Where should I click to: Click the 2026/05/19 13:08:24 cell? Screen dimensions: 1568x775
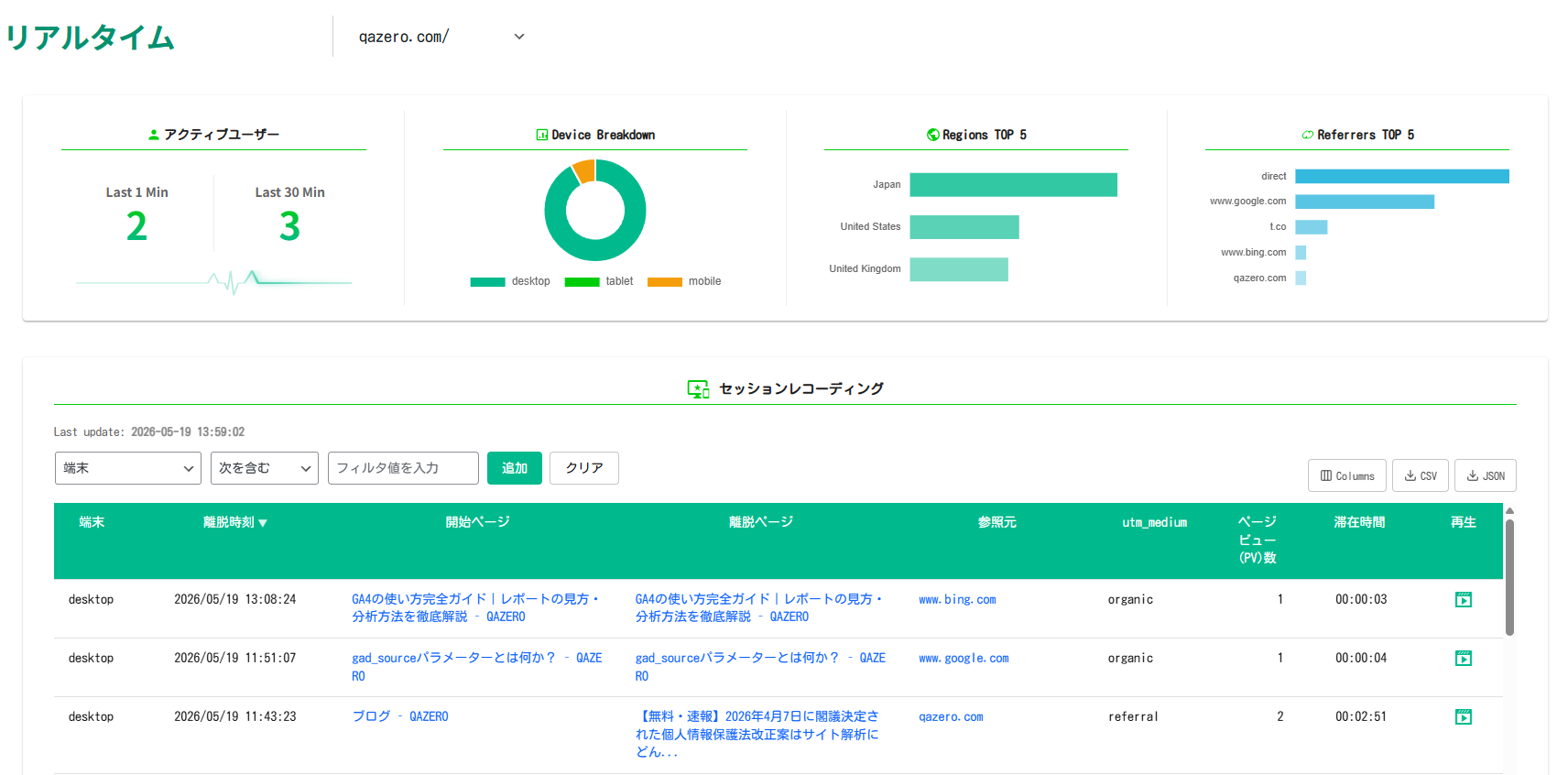(235, 600)
